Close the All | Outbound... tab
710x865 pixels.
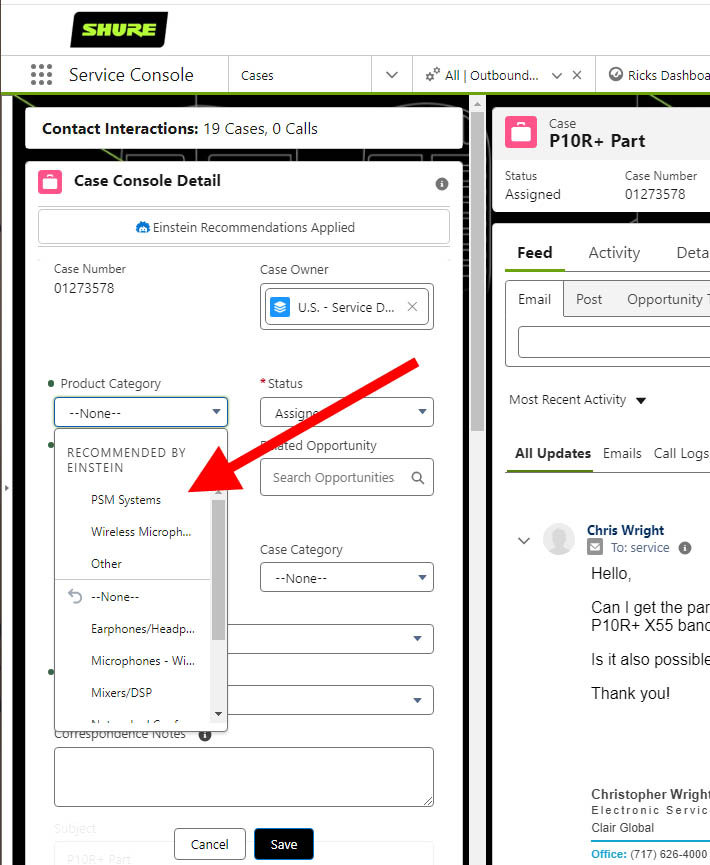[x=576, y=75]
